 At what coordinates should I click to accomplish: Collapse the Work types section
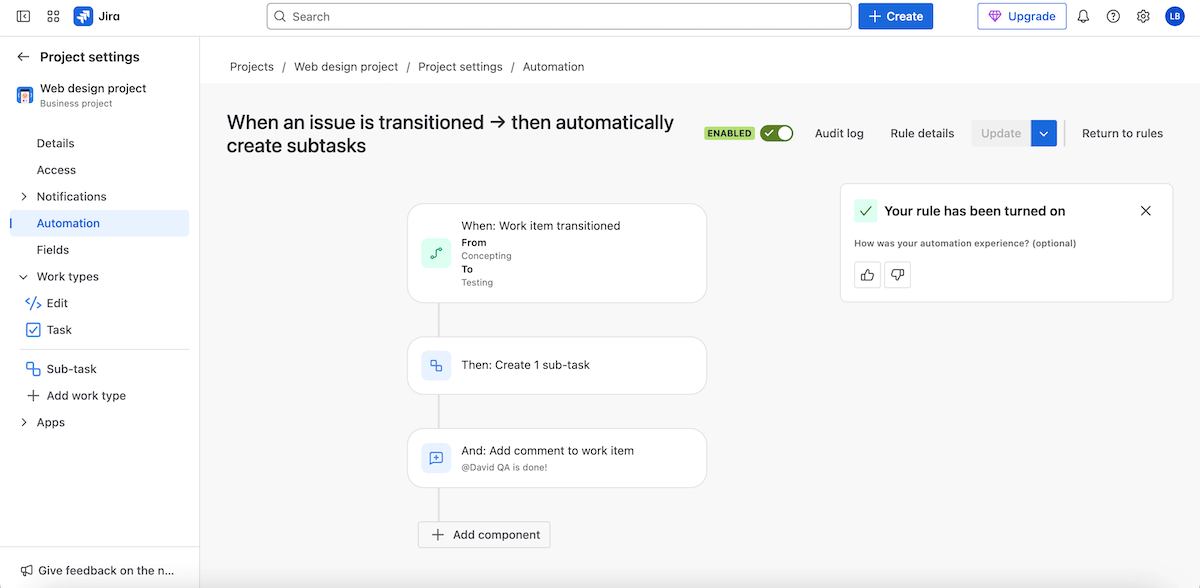pyautogui.click(x=24, y=277)
